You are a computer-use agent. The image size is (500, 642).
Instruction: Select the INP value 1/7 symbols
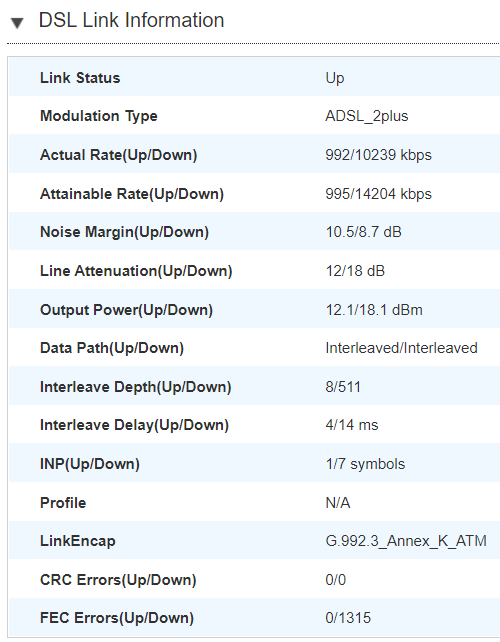[365, 464]
